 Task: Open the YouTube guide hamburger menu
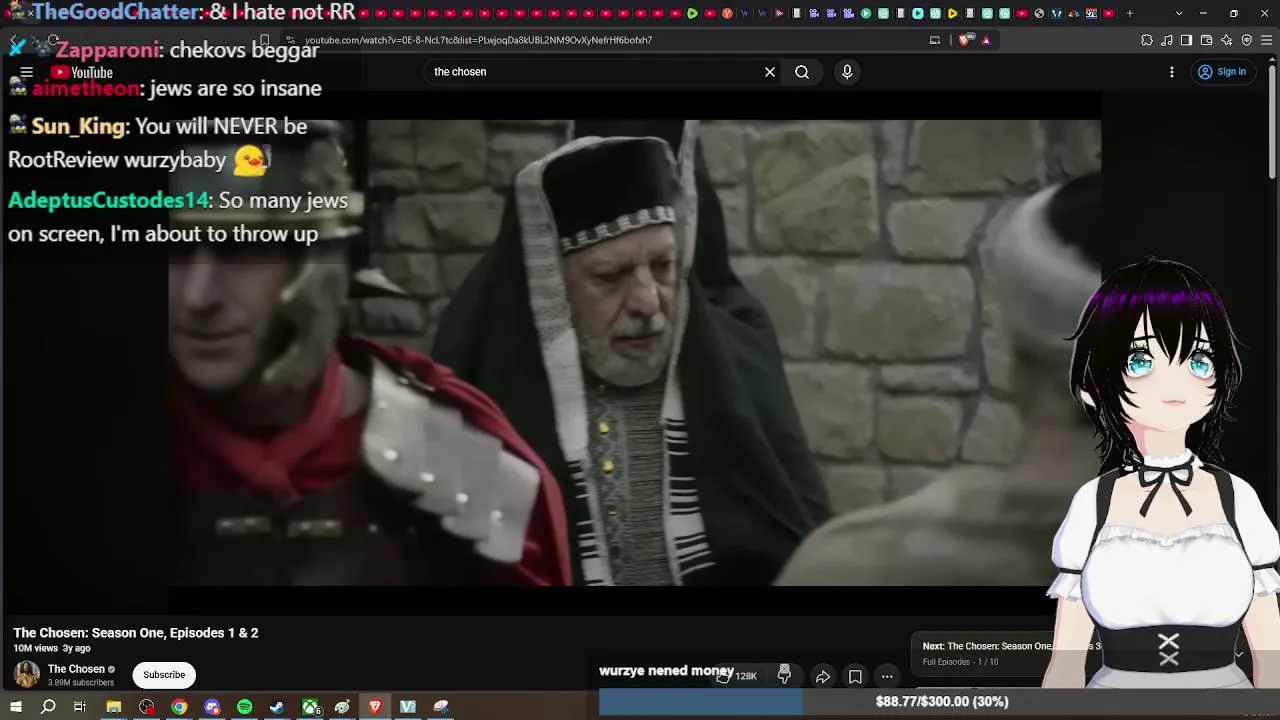point(27,72)
